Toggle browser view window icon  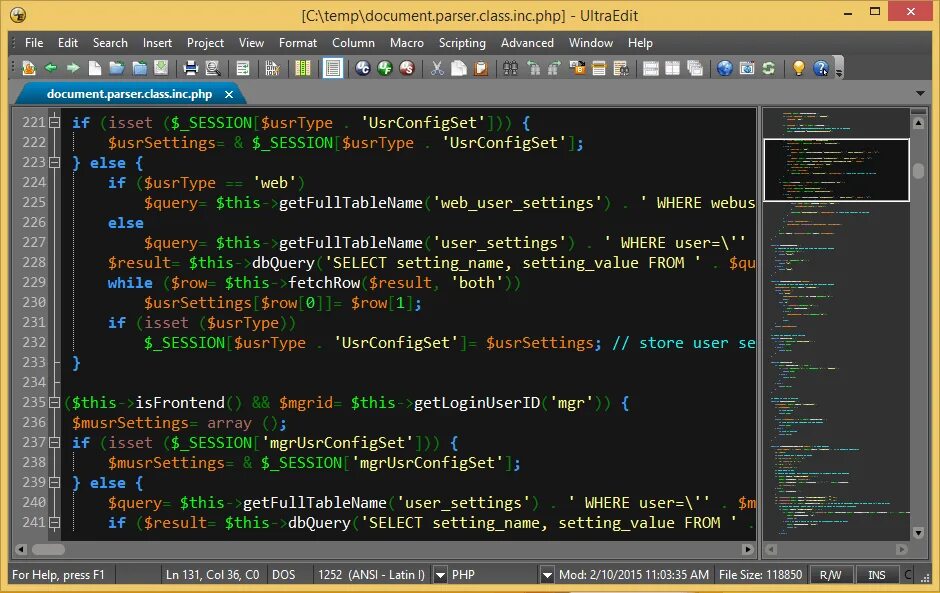pos(747,68)
